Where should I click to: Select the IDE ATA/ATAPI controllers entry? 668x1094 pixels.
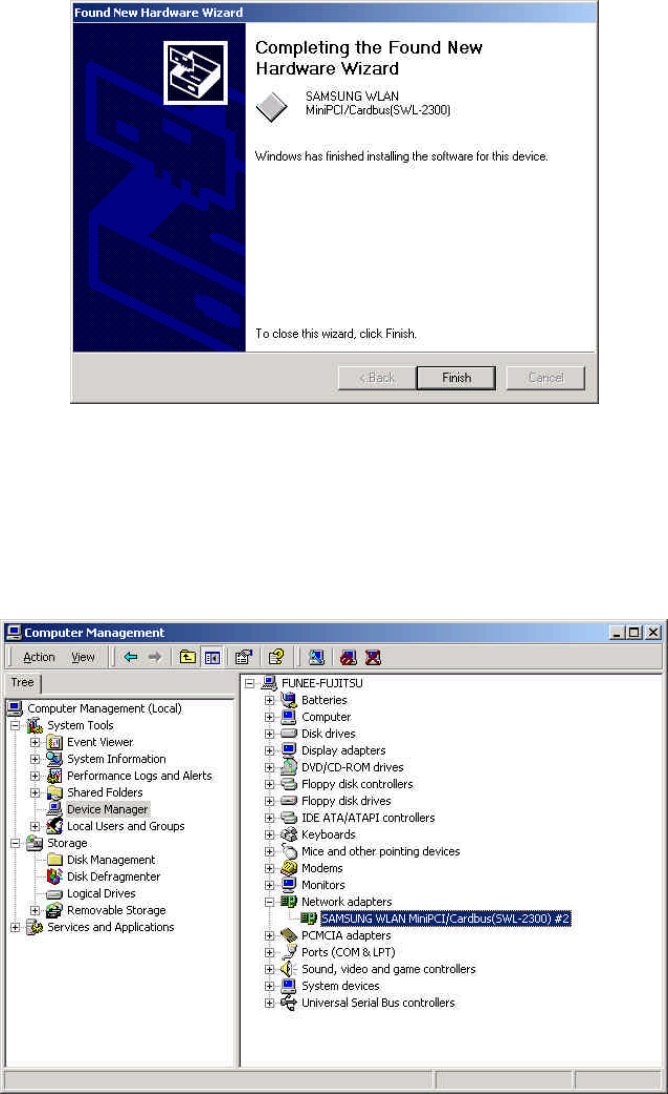click(x=368, y=818)
